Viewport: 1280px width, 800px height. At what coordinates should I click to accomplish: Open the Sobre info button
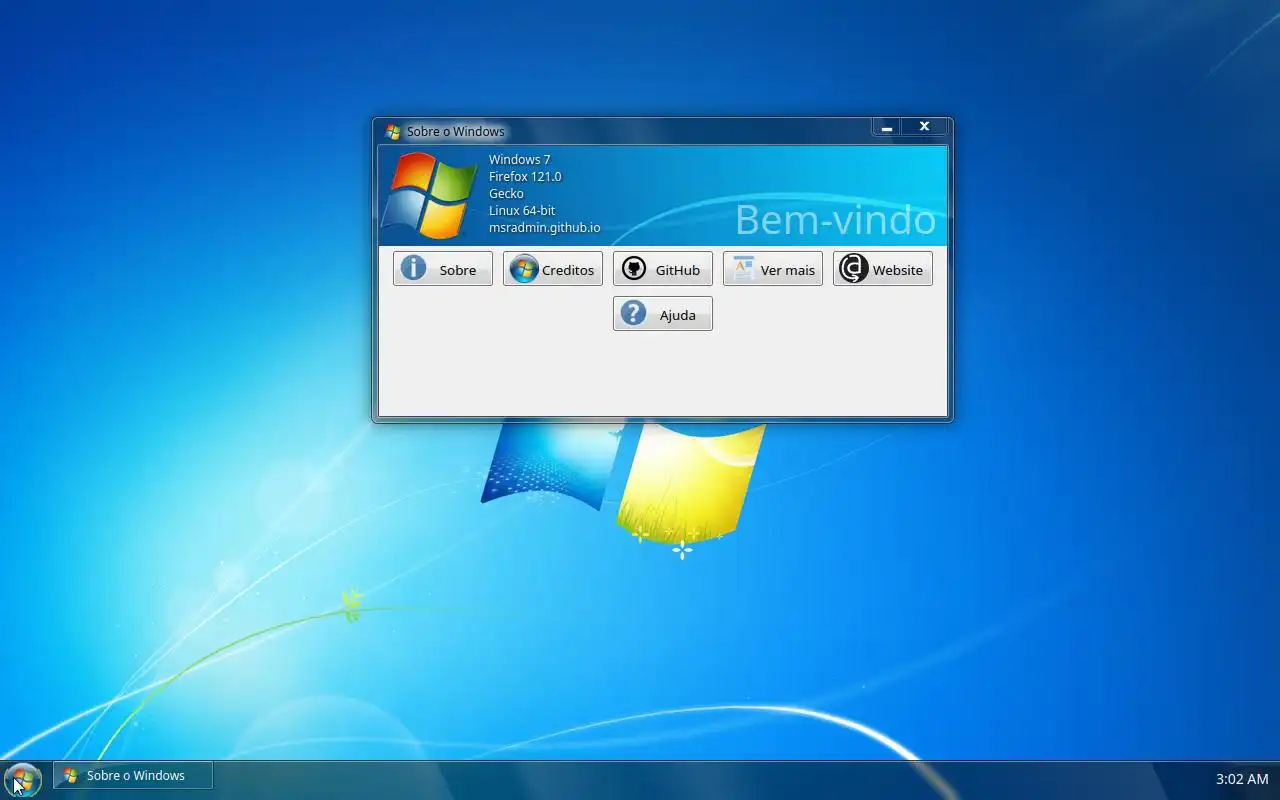(443, 269)
